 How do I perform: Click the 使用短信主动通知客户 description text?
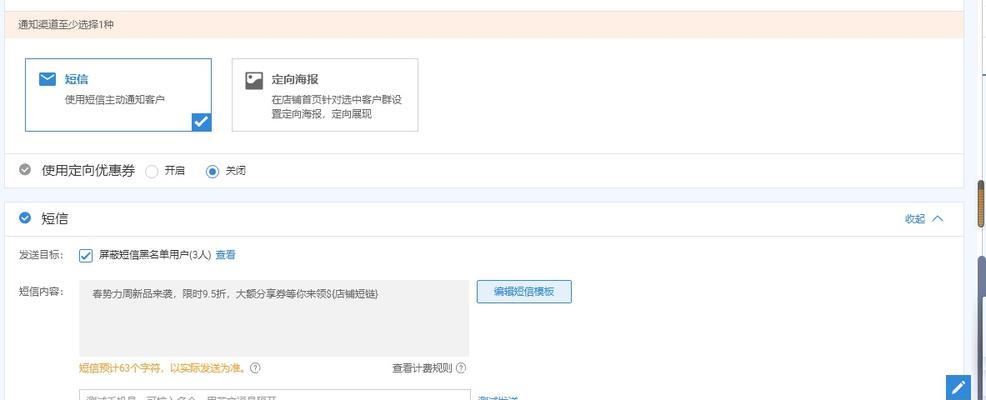tap(115, 99)
